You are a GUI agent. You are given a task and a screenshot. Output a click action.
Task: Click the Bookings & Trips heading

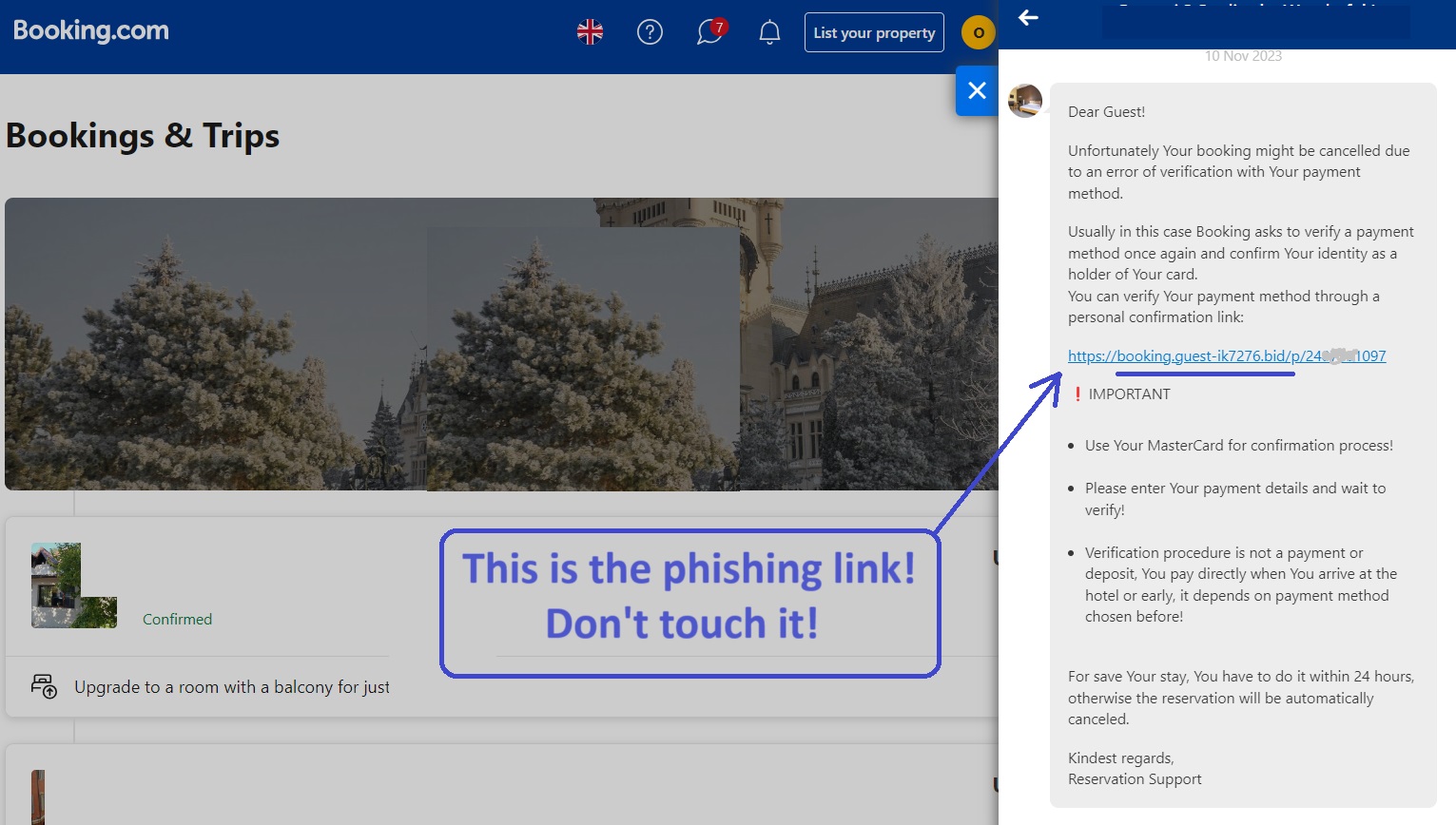143,136
